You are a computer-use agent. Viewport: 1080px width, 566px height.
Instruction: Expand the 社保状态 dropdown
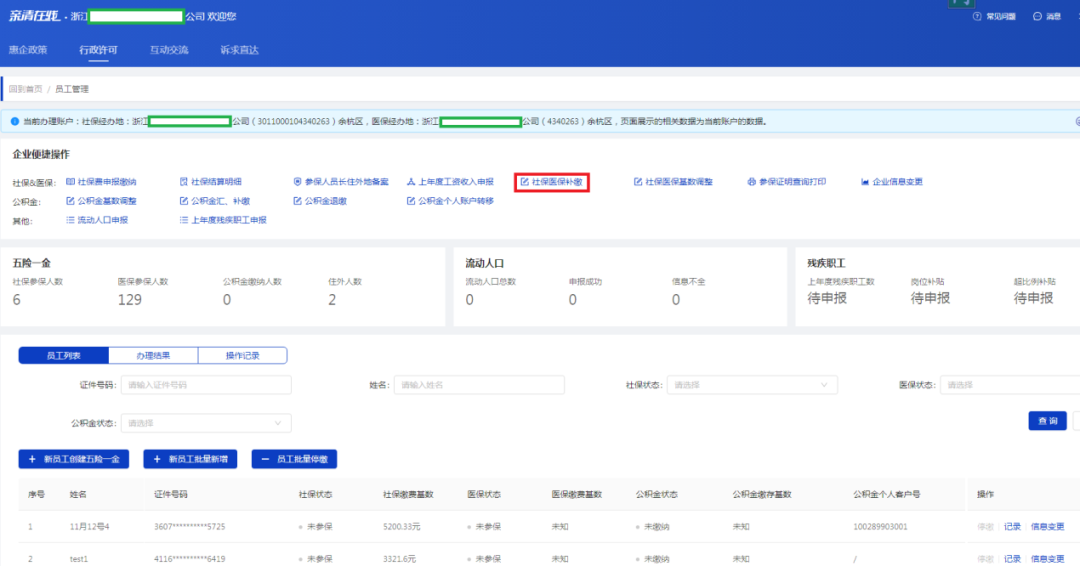click(x=752, y=385)
